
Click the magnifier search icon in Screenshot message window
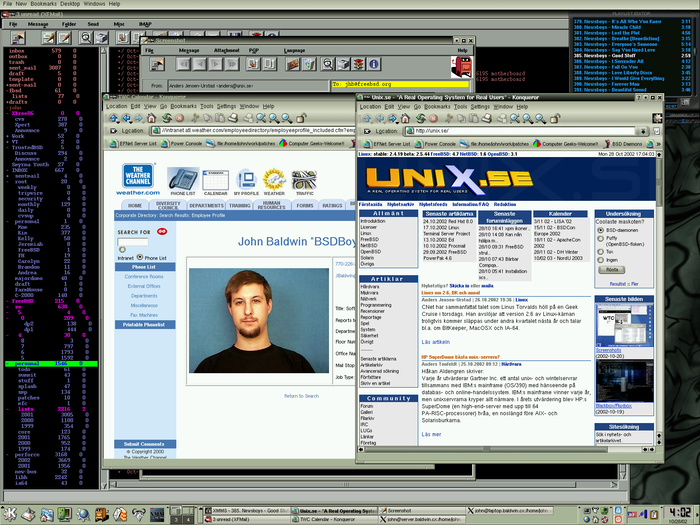tap(327, 64)
